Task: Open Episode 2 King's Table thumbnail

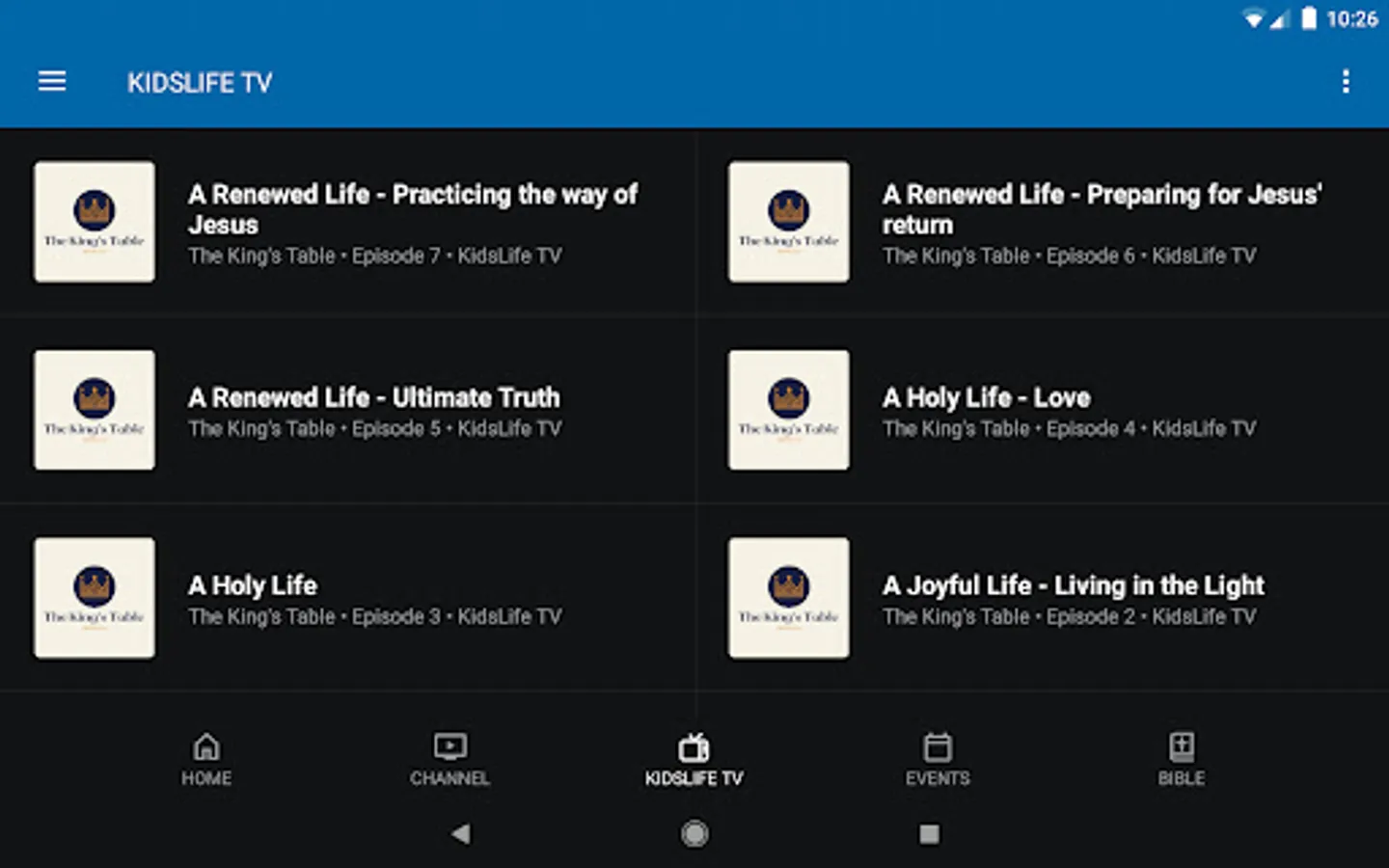Action: [x=789, y=598]
